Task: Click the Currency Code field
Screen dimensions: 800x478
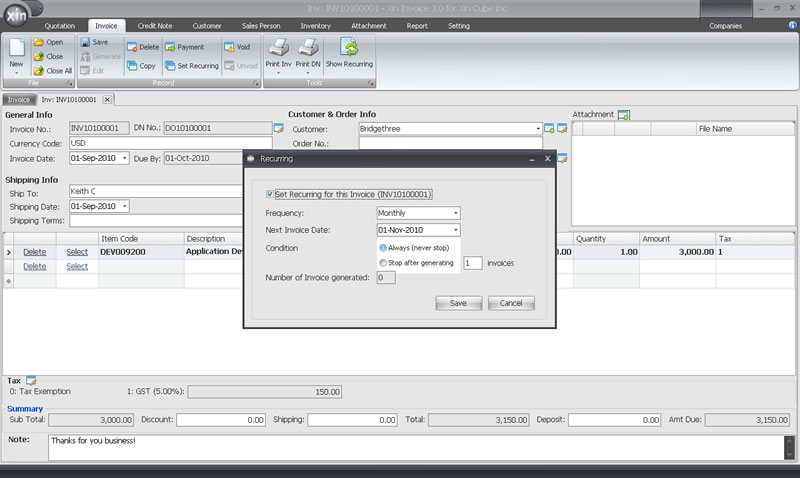Action: click(x=170, y=143)
